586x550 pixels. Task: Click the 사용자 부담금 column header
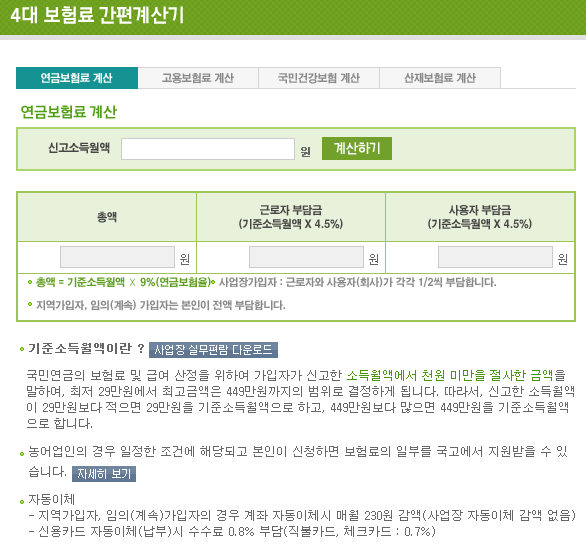click(x=480, y=217)
